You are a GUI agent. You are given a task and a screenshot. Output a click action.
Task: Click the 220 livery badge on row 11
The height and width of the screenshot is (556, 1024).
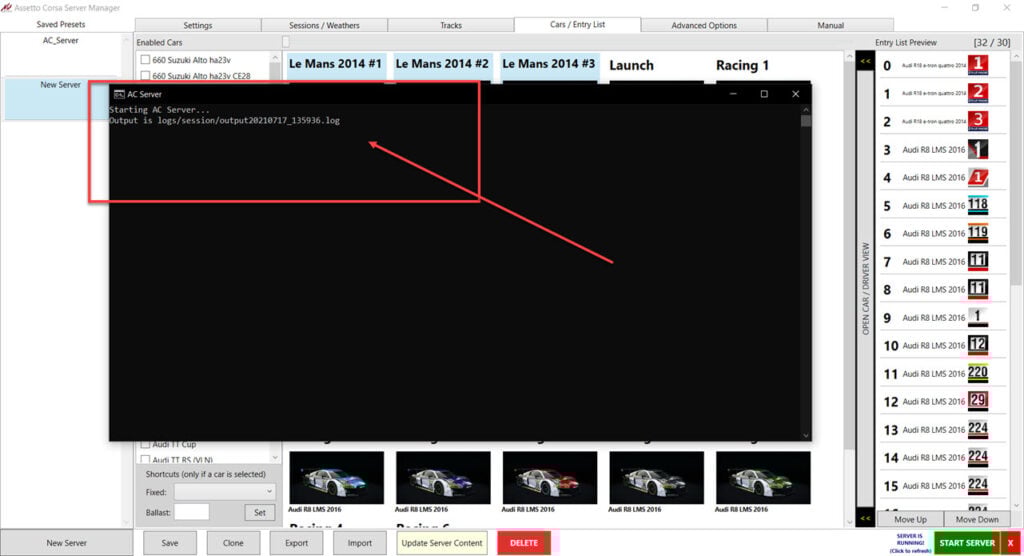pos(978,374)
